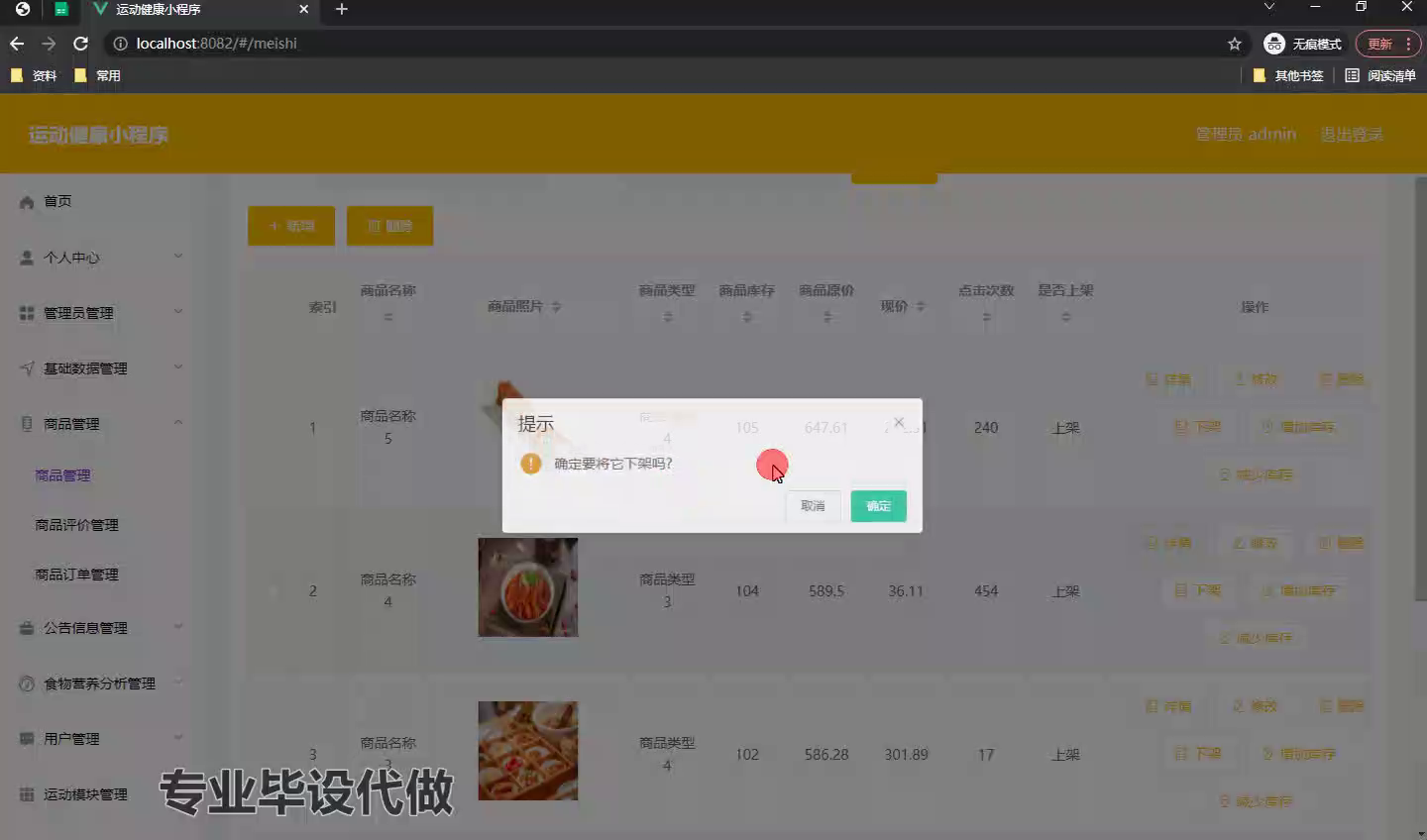Sort by the 商品照片 column arrows

pyautogui.click(x=556, y=307)
